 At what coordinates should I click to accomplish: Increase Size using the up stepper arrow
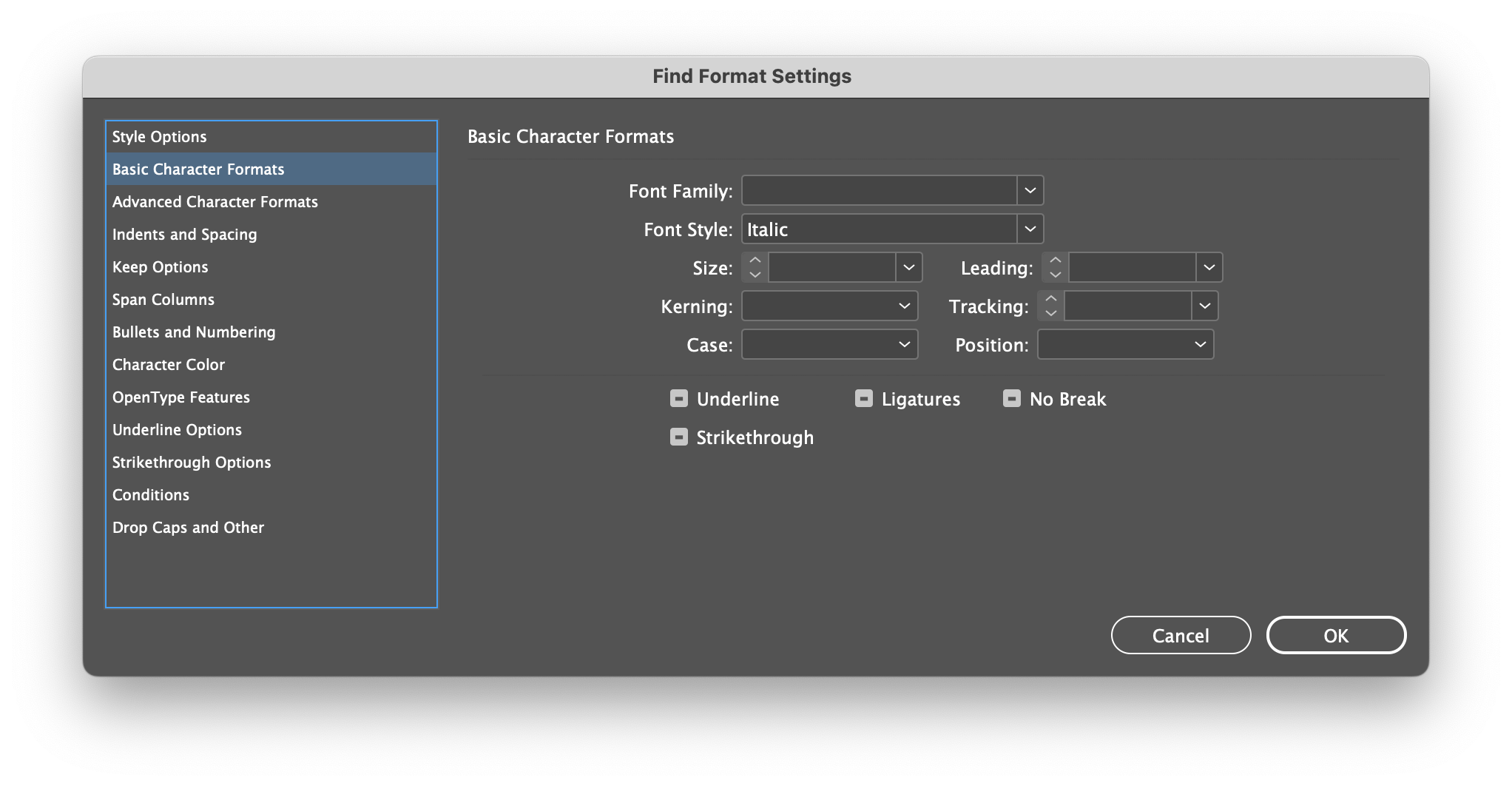[x=754, y=261]
